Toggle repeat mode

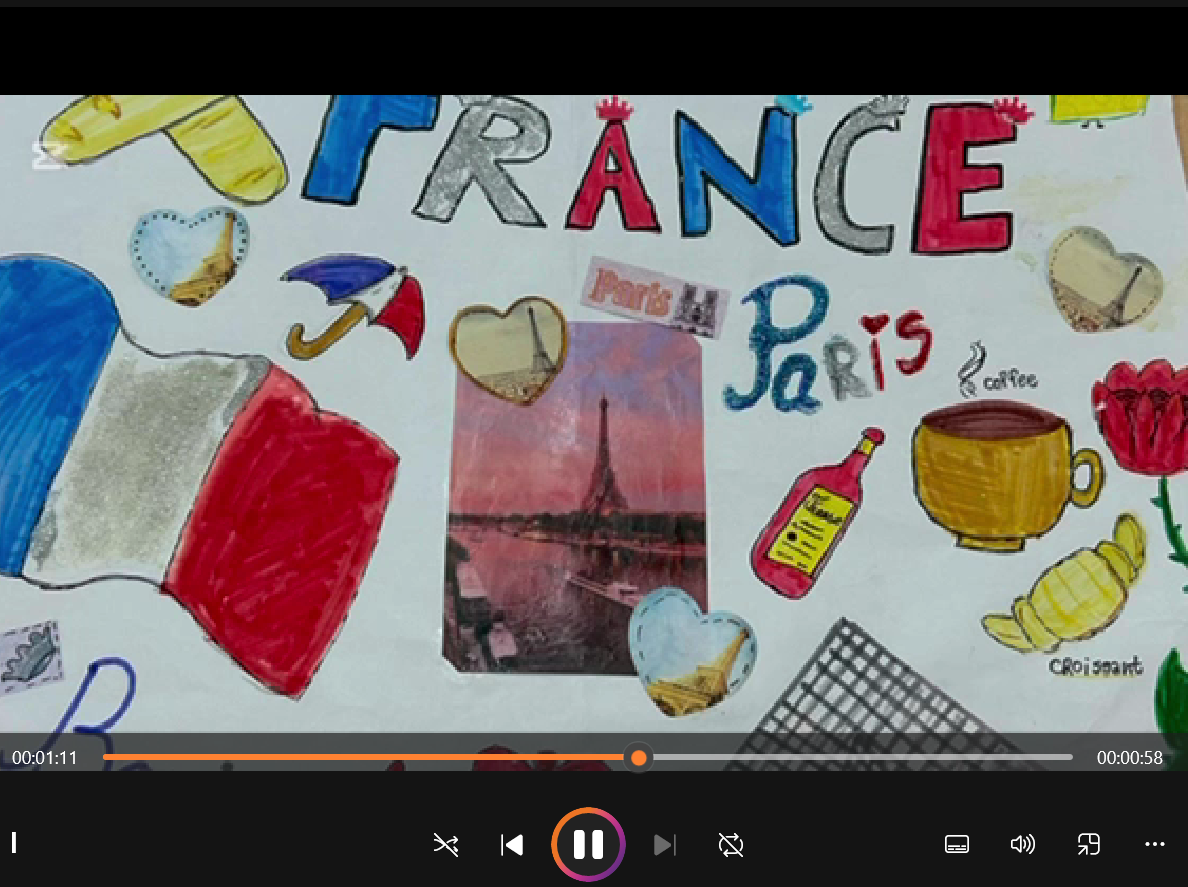pos(731,846)
